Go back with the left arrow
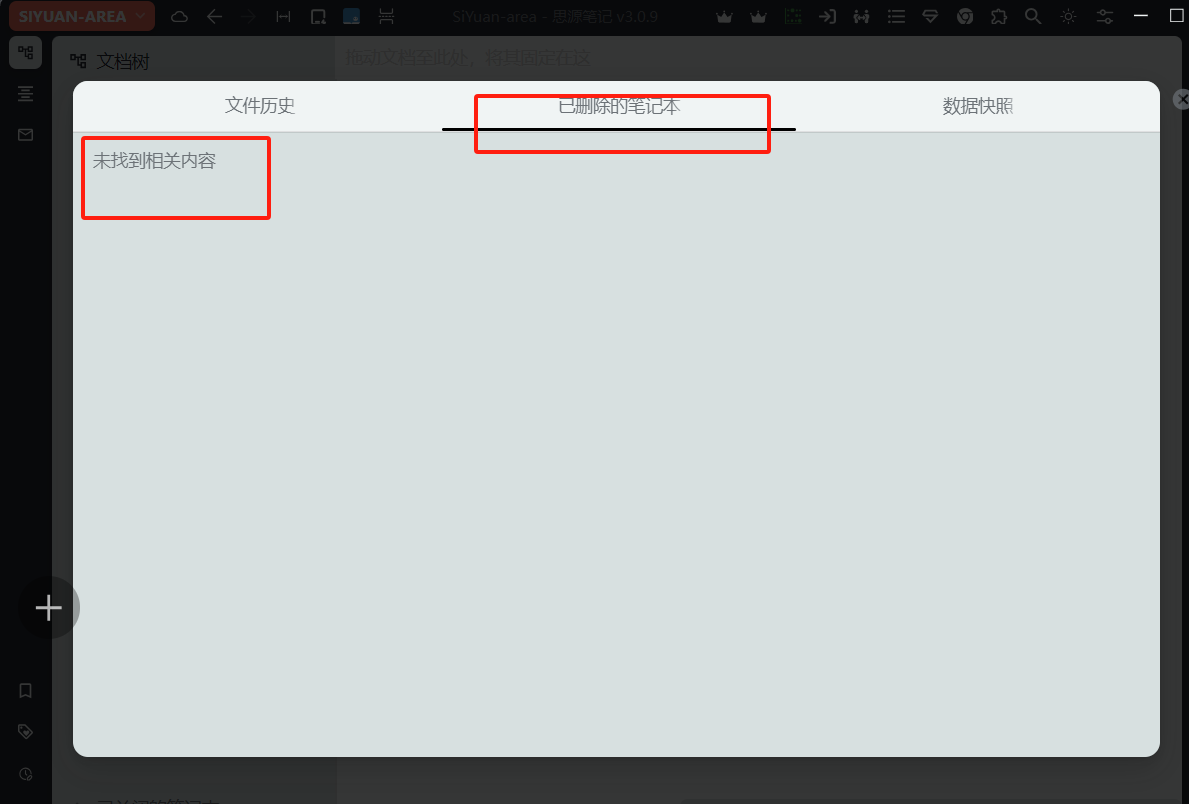Viewport: 1189px width, 804px height. 215,17
